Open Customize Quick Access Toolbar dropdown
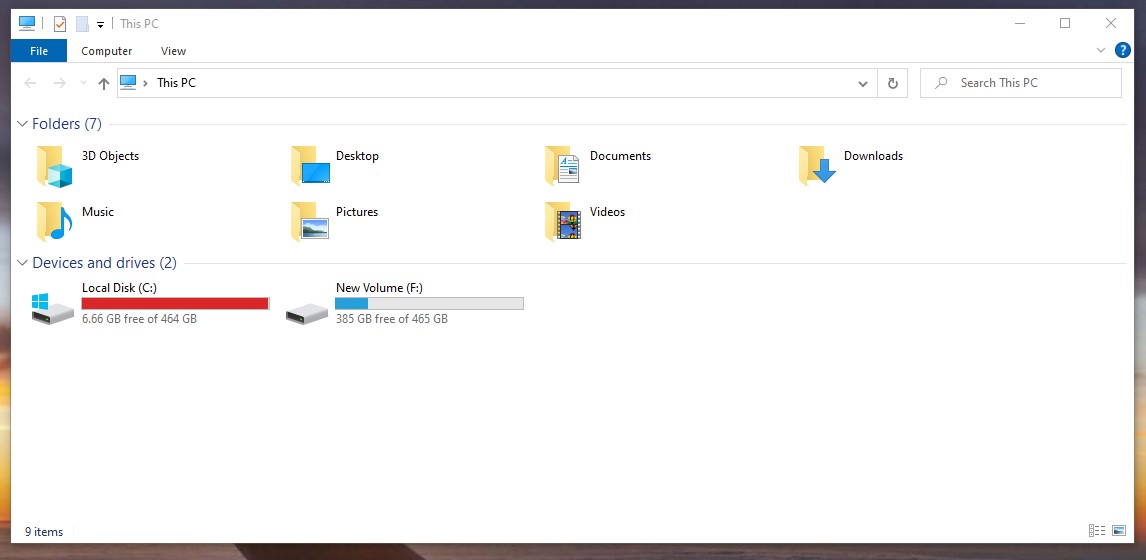Viewport: 1146px width, 560px height. 100,25
